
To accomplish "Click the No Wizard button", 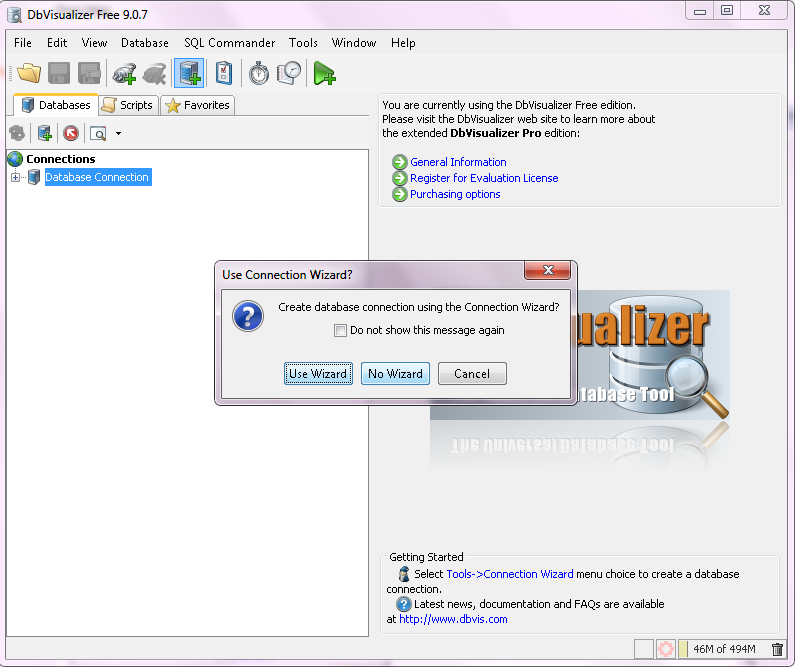I will click(395, 374).
